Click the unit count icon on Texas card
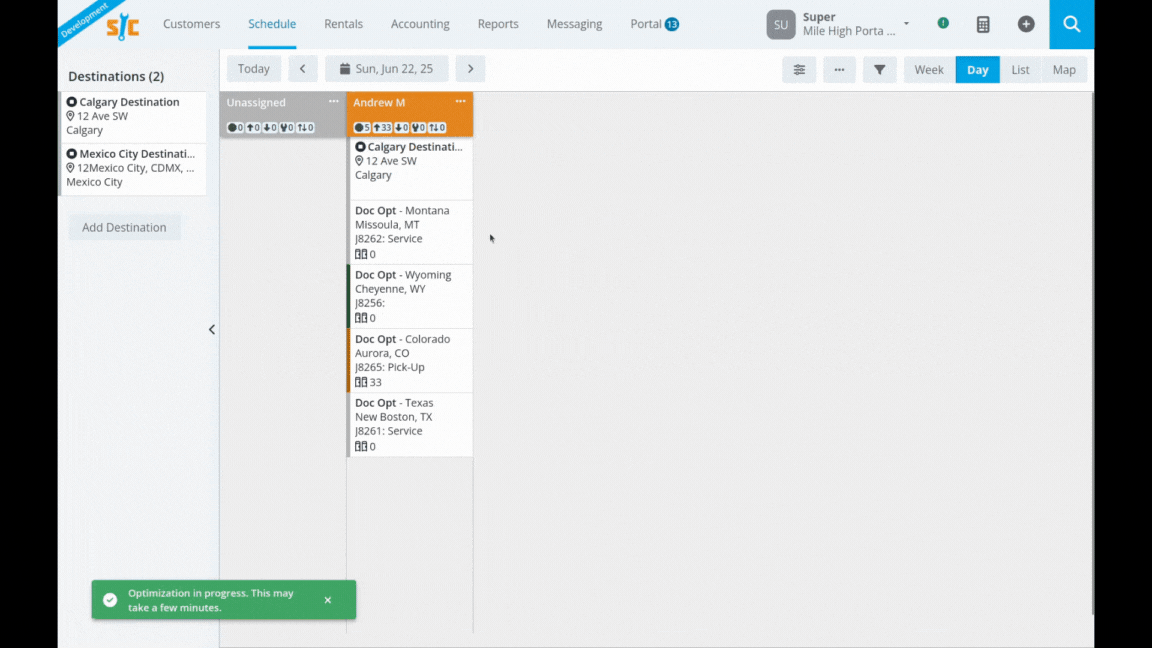Viewport: 1152px width, 648px height. pyautogui.click(x=361, y=446)
